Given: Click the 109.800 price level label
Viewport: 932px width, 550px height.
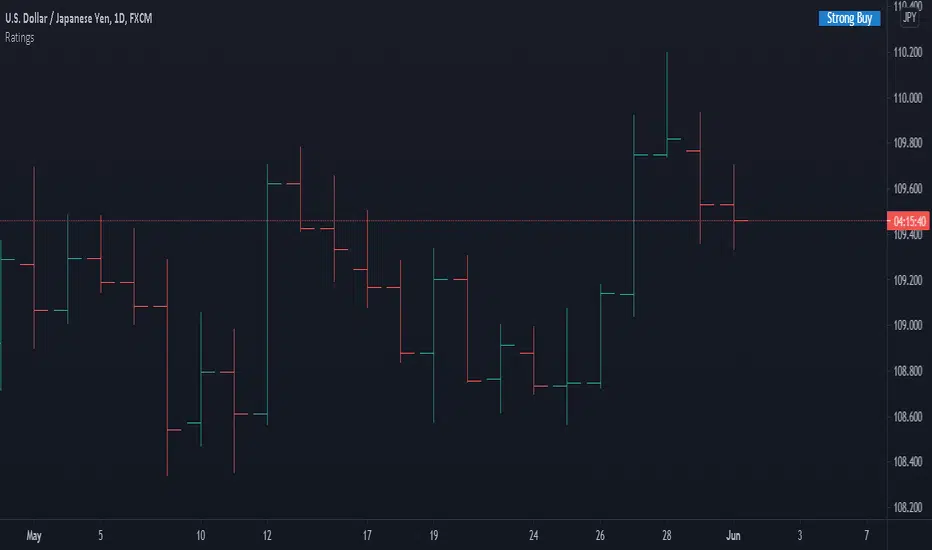Looking at the screenshot, I should coord(908,143).
